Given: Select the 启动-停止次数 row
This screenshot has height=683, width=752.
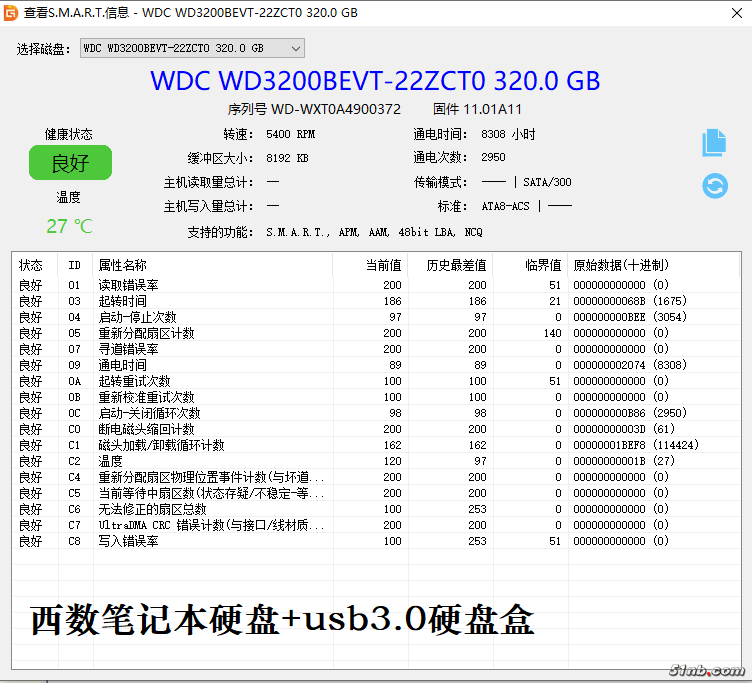Looking at the screenshot, I should pyautogui.click(x=376, y=317).
